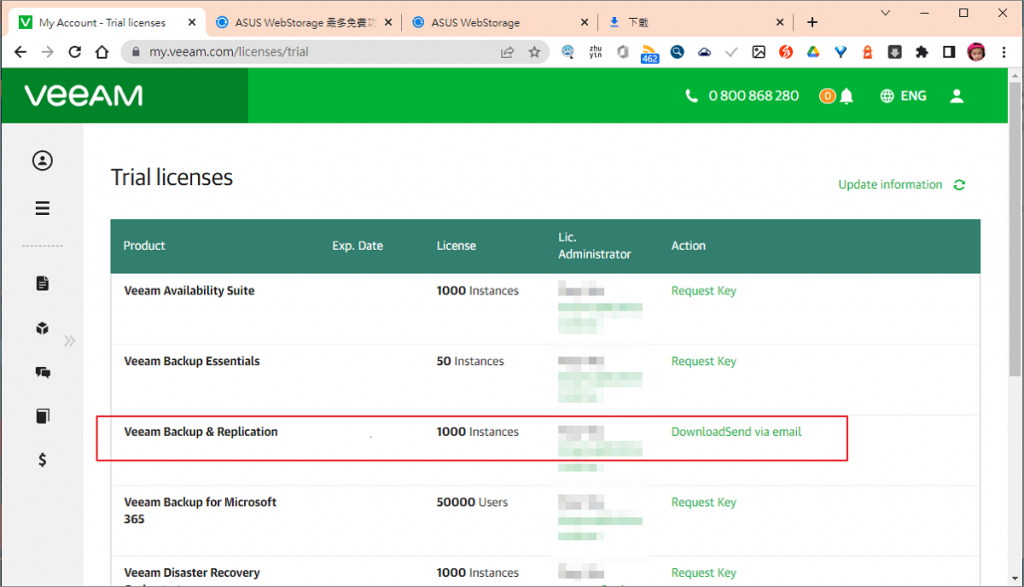
Task: Open the products box icon in the sidebar
Action: (42, 328)
